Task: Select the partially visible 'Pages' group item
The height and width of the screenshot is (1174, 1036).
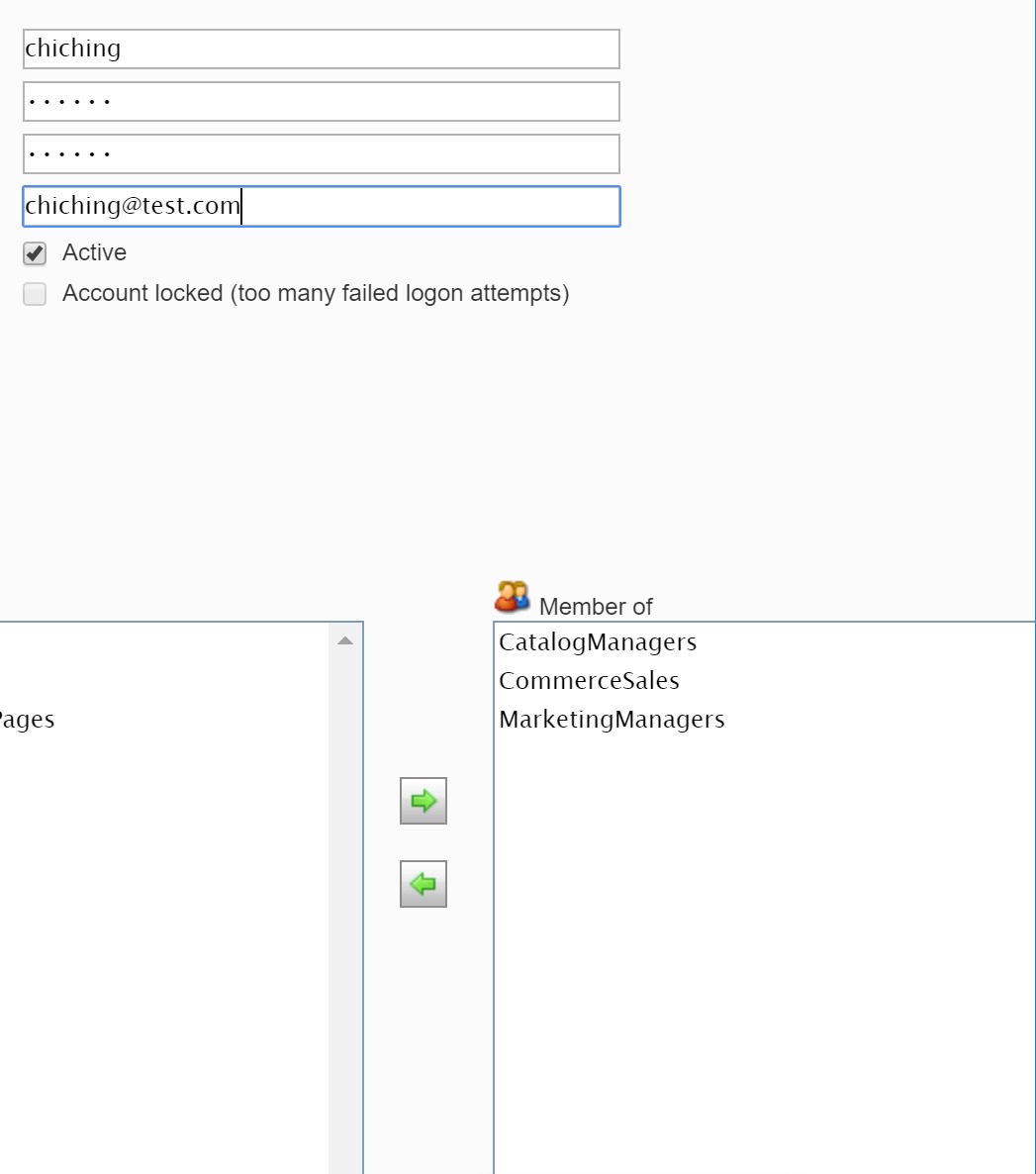Action: 27,720
